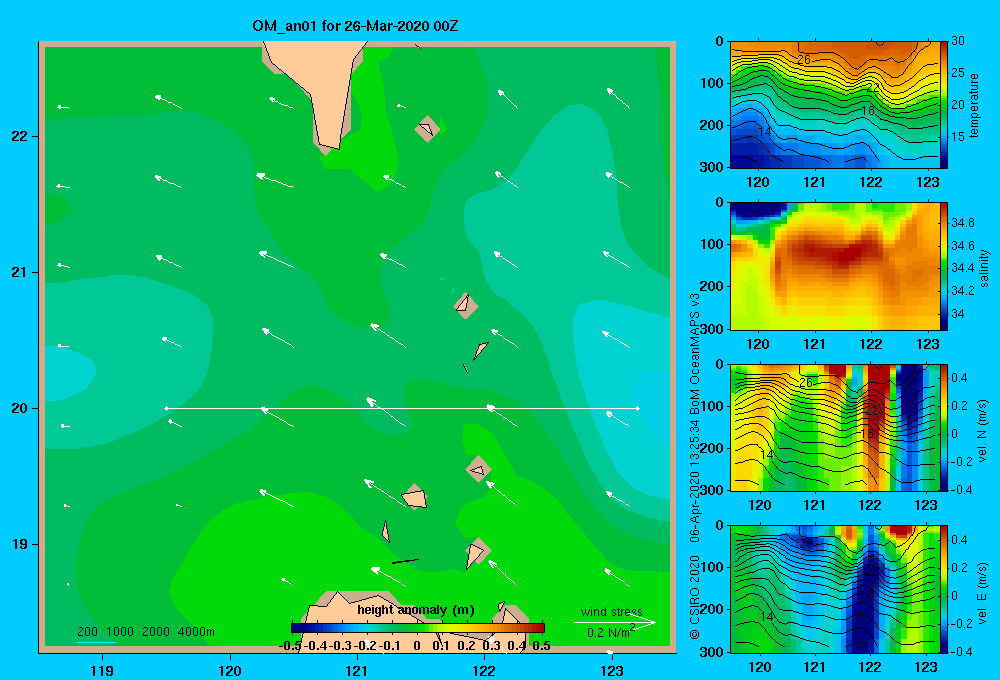Click the '0.2 N/m' wind stress value
This screenshot has width=1000, height=680.
pyautogui.click(x=610, y=632)
